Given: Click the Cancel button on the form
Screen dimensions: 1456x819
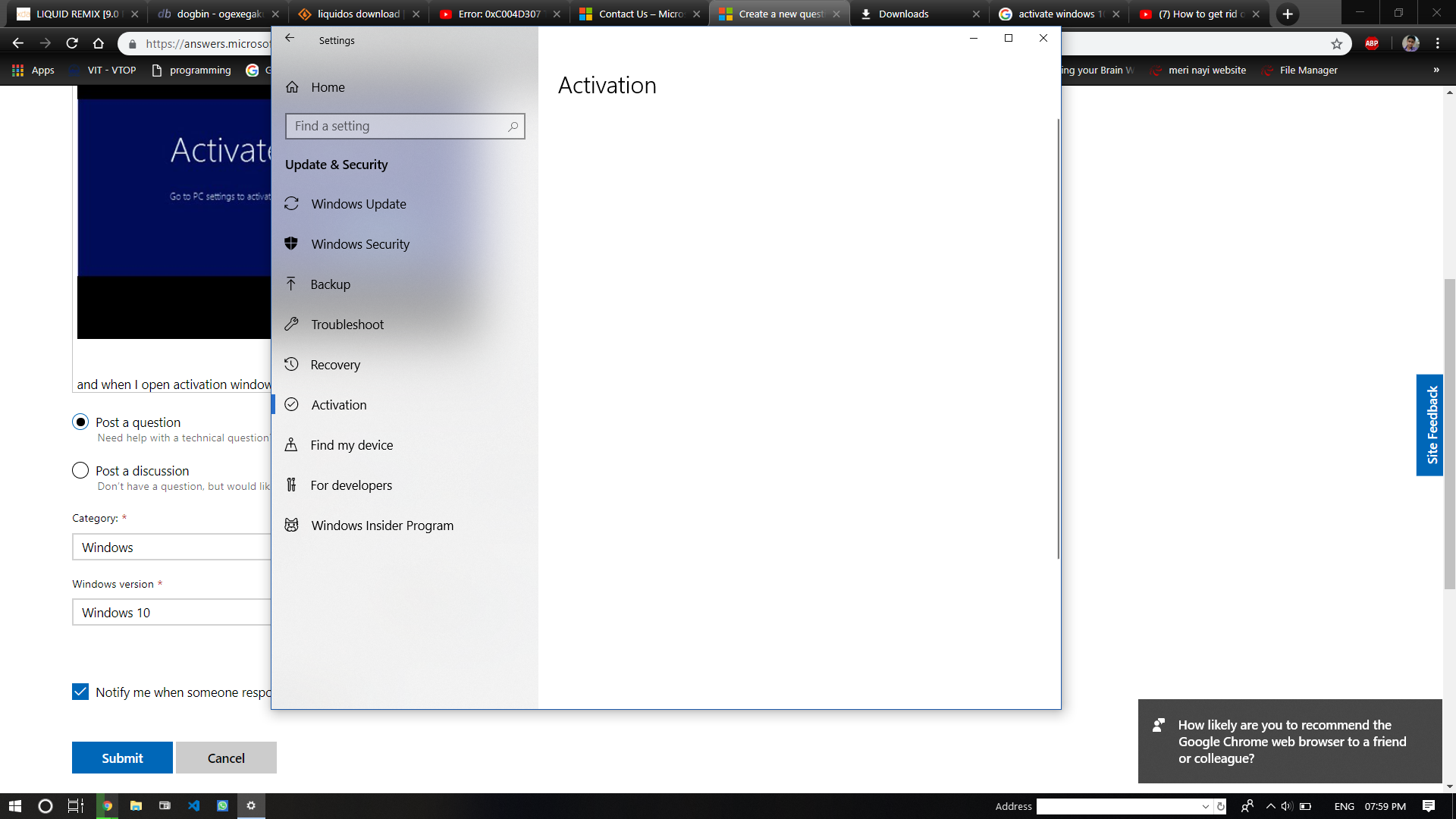Looking at the screenshot, I should [x=226, y=758].
